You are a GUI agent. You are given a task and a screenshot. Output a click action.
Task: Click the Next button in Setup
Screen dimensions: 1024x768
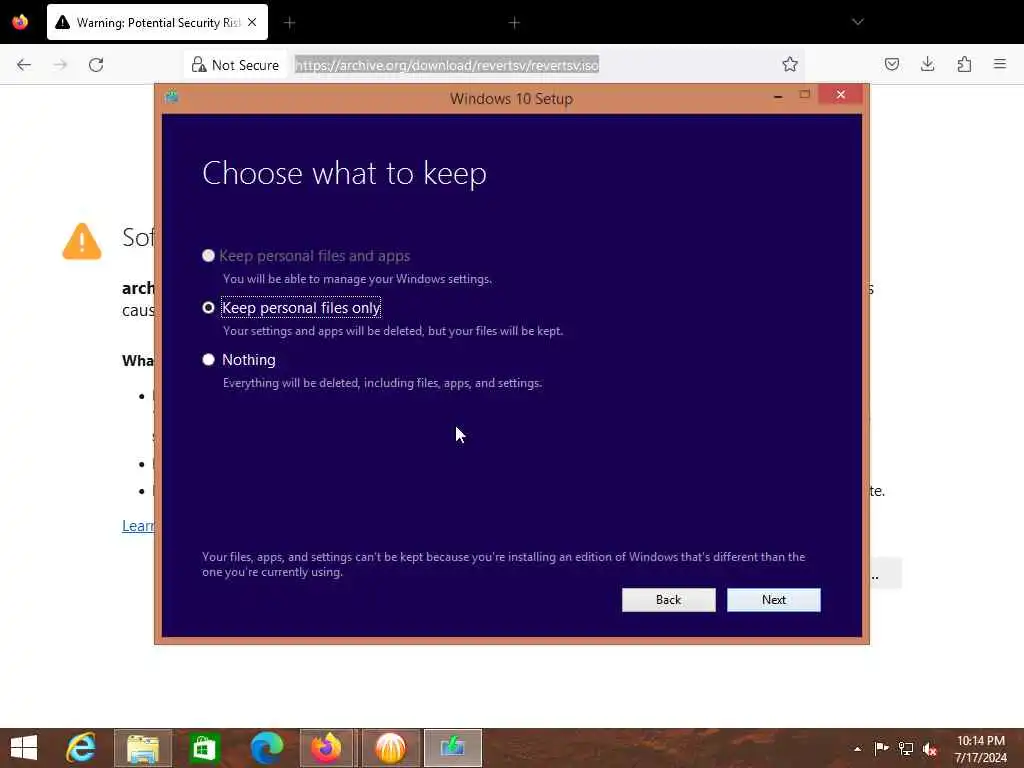click(x=773, y=600)
